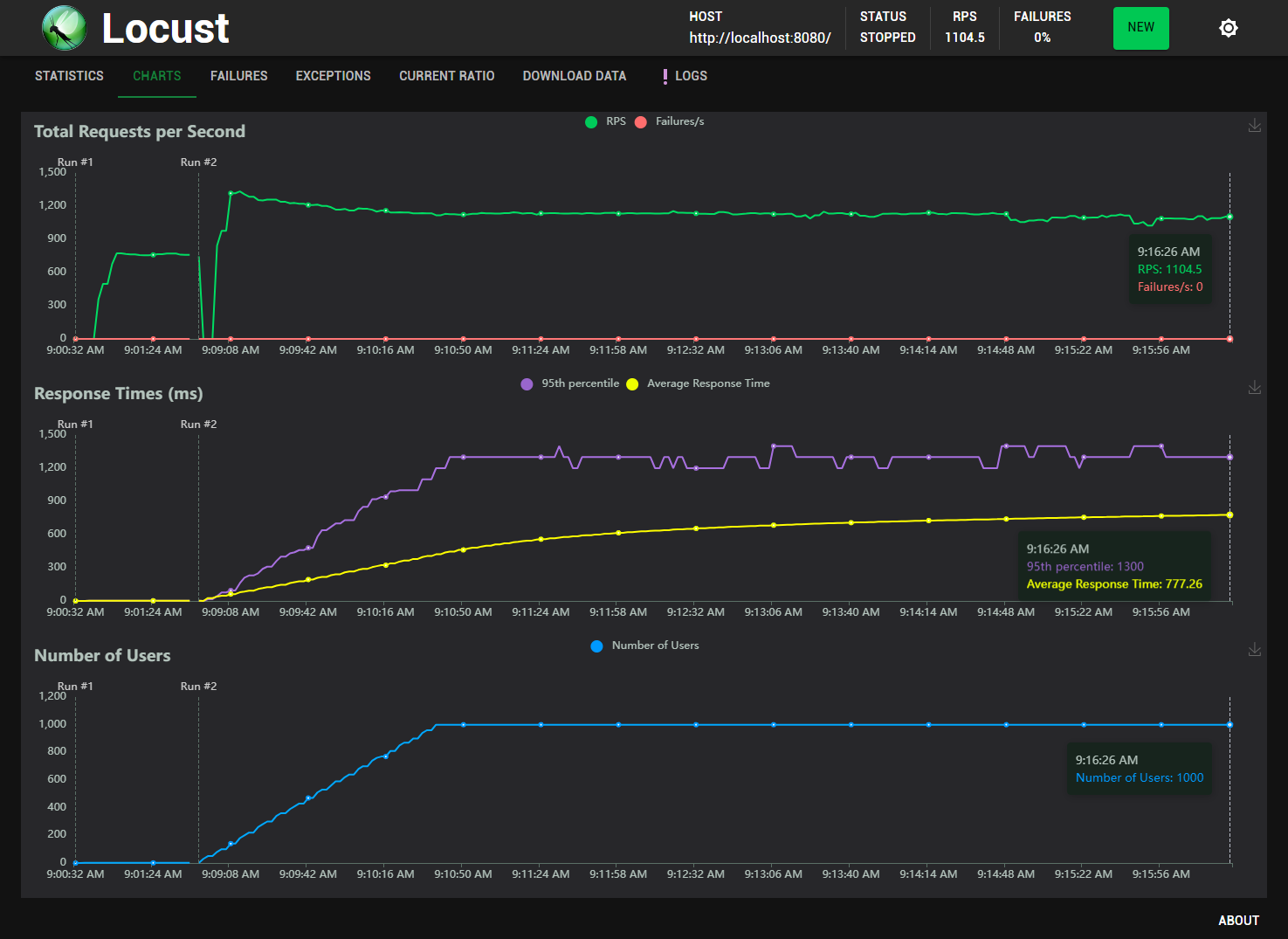Toggle the Number of Users legend
This screenshot has width=1288, height=939.
pyautogui.click(x=644, y=646)
